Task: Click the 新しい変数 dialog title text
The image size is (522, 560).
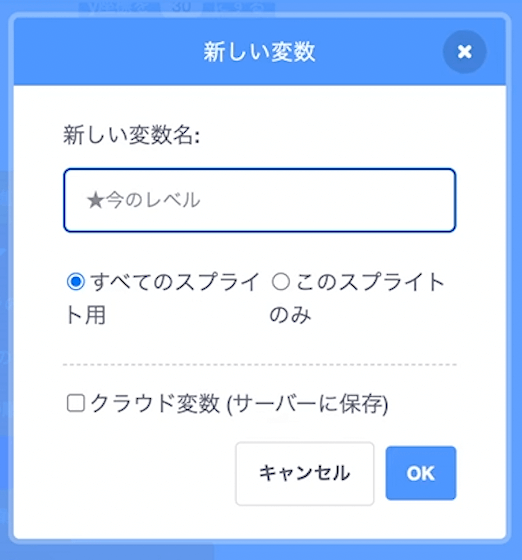Action: [x=260, y=52]
